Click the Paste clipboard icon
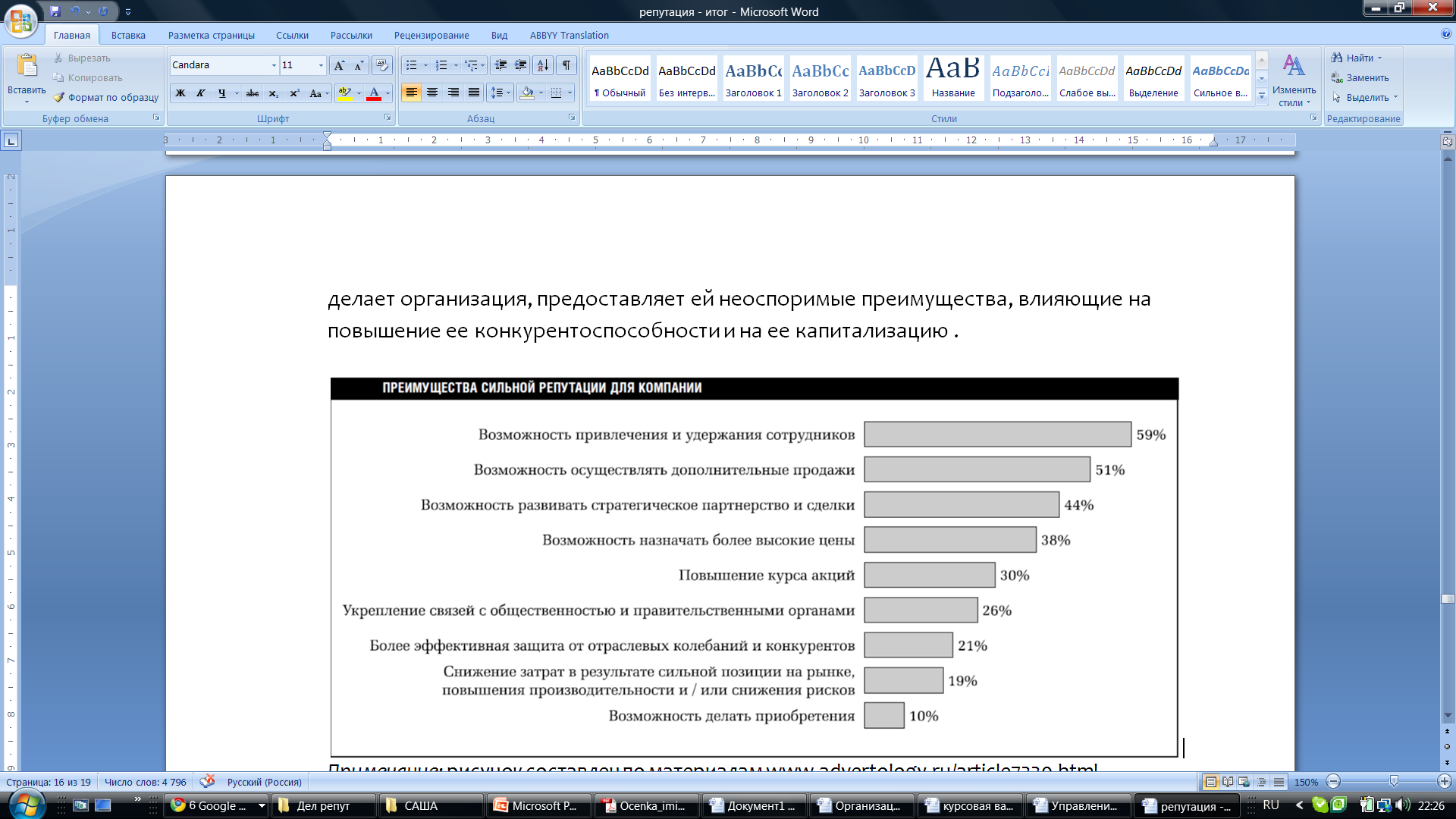This screenshot has width=1456, height=819. click(27, 67)
